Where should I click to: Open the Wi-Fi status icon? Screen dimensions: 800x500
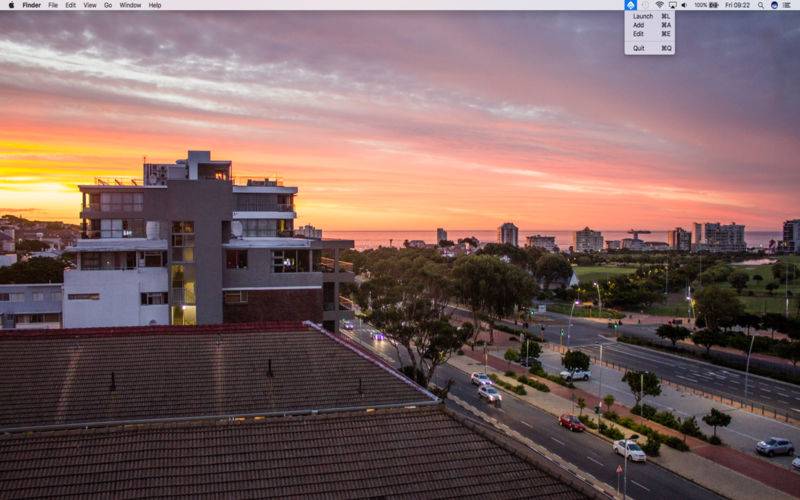pyautogui.click(x=659, y=5)
